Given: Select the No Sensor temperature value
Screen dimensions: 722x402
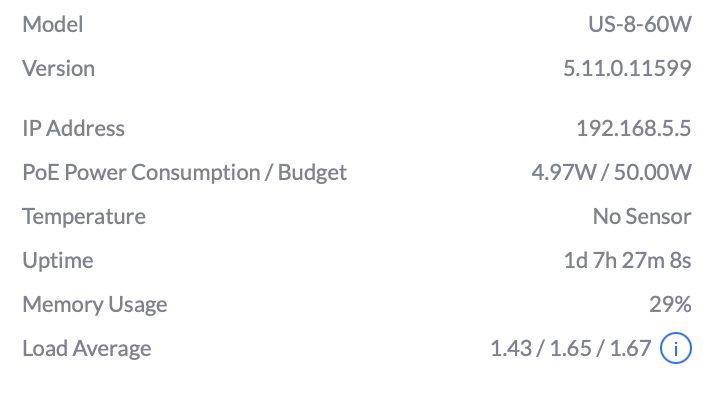Looking at the screenshot, I should click(642, 216).
